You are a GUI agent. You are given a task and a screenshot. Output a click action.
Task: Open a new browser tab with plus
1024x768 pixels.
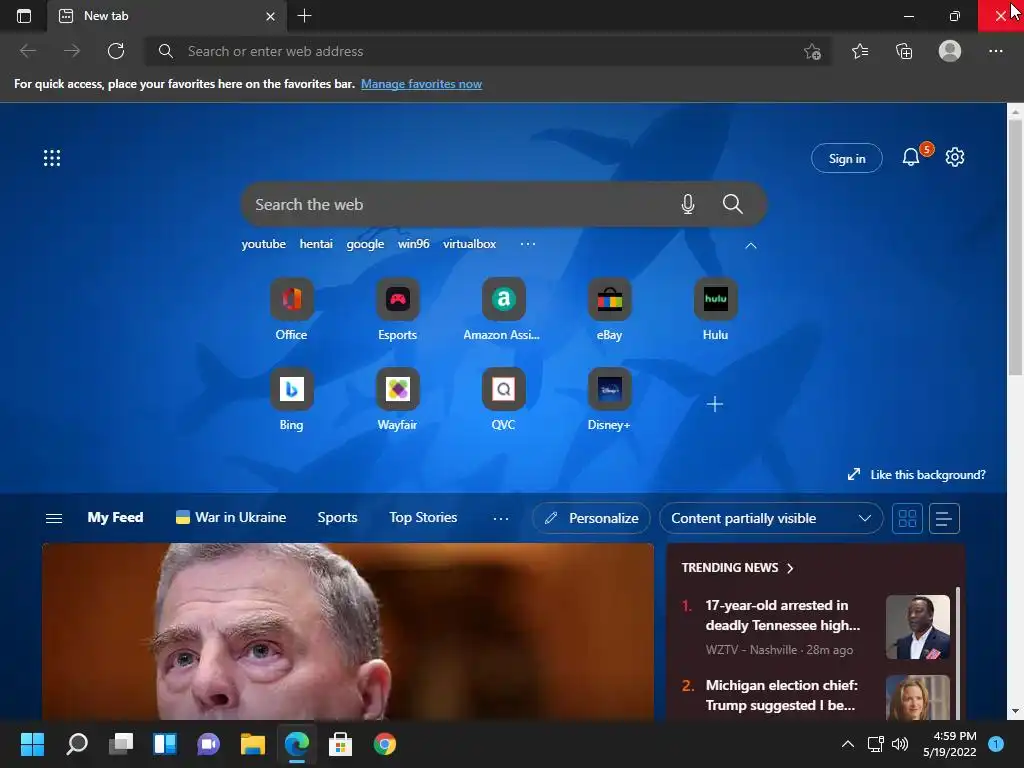click(304, 16)
